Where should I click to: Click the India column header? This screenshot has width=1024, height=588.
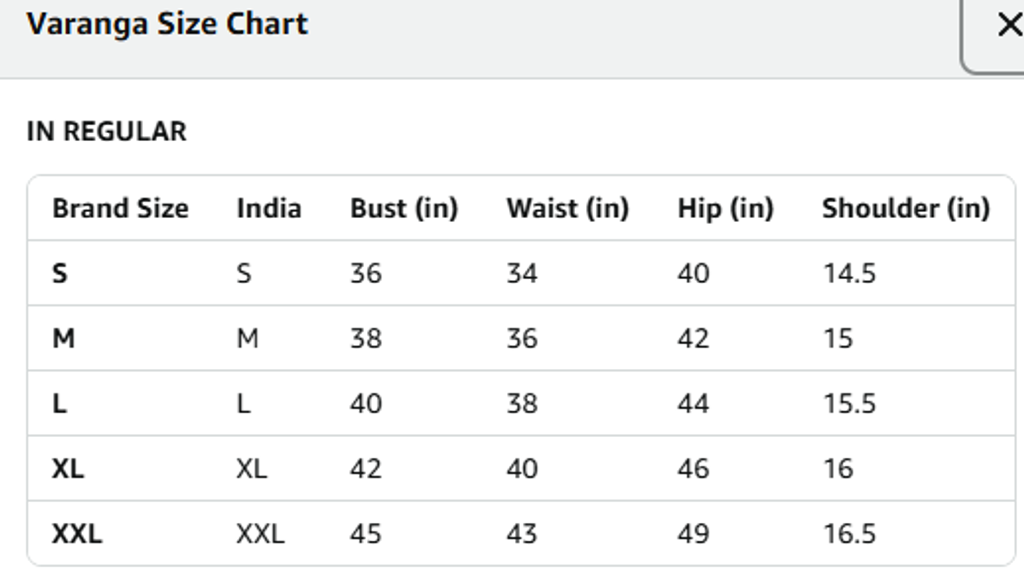pos(268,208)
